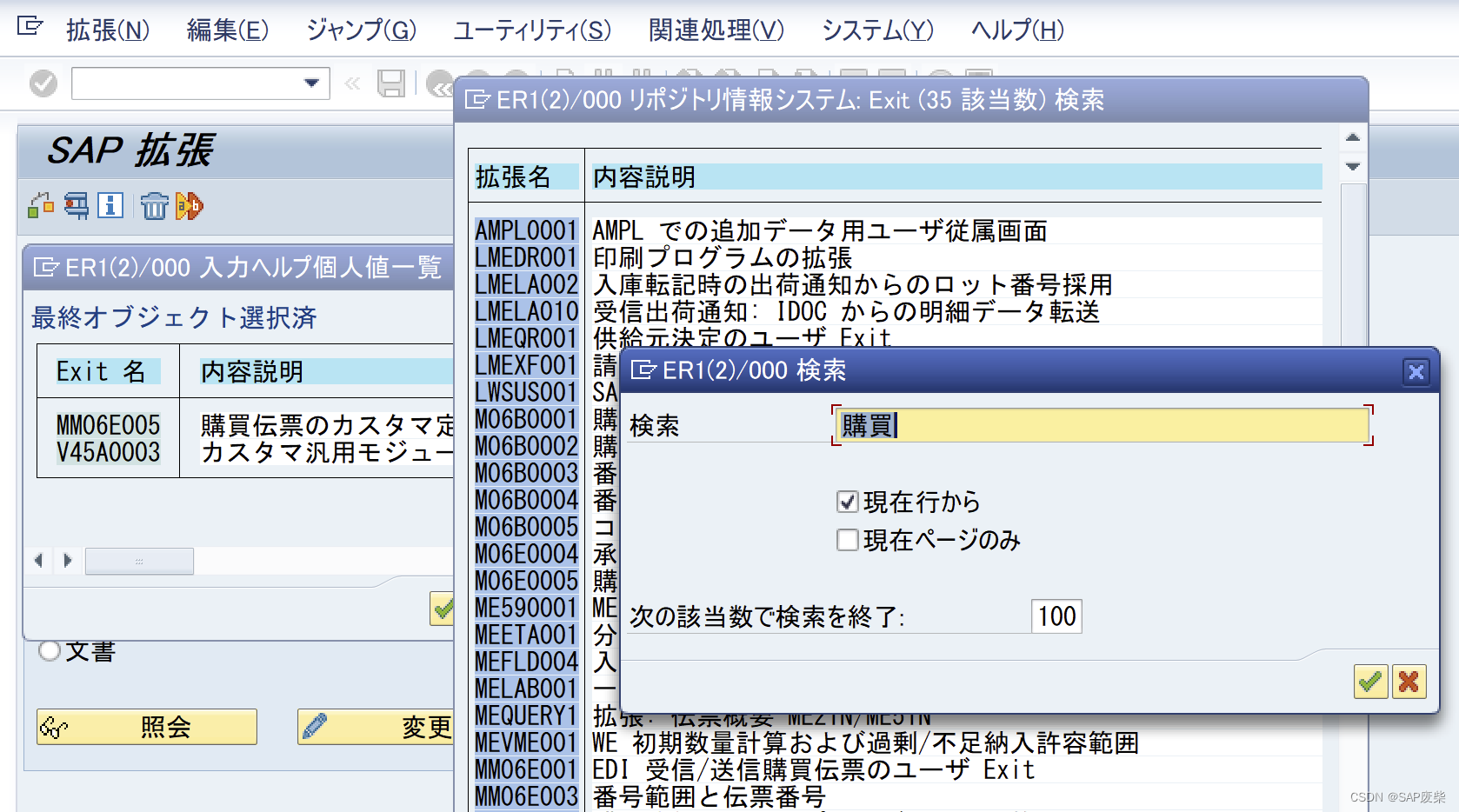The image size is (1459, 812).
Task: Select enhancement M06E0004 in results
Action: pos(526,554)
